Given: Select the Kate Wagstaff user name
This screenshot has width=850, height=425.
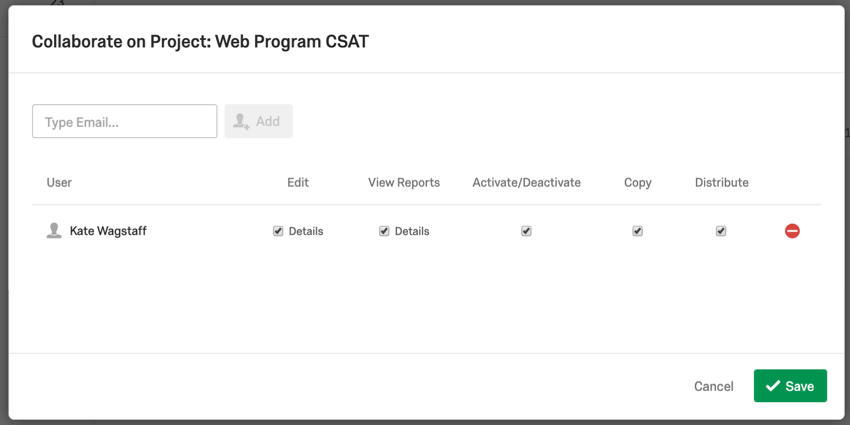Looking at the screenshot, I should pos(108,231).
